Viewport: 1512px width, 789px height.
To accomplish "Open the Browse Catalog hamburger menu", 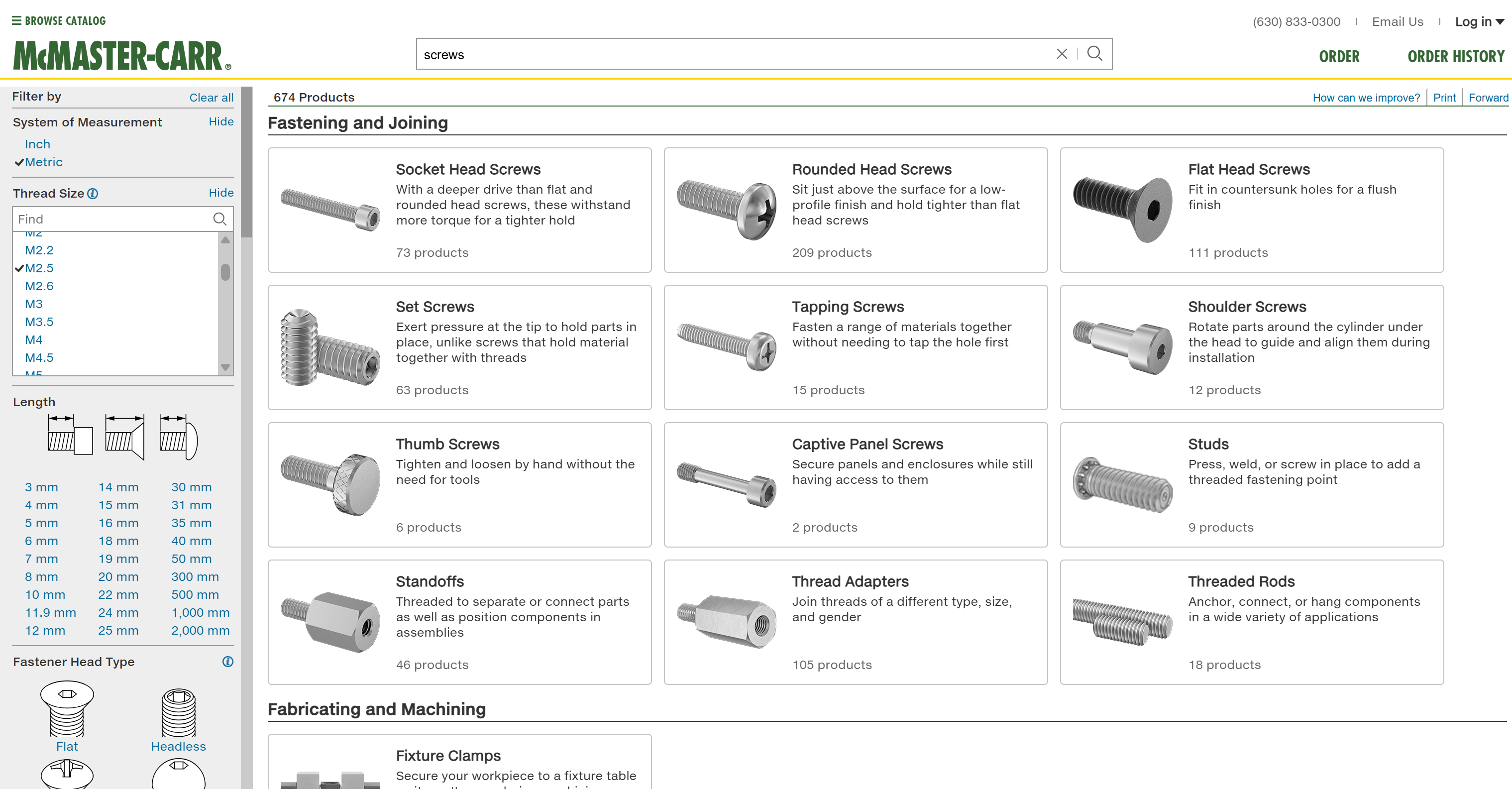I will 16,20.
